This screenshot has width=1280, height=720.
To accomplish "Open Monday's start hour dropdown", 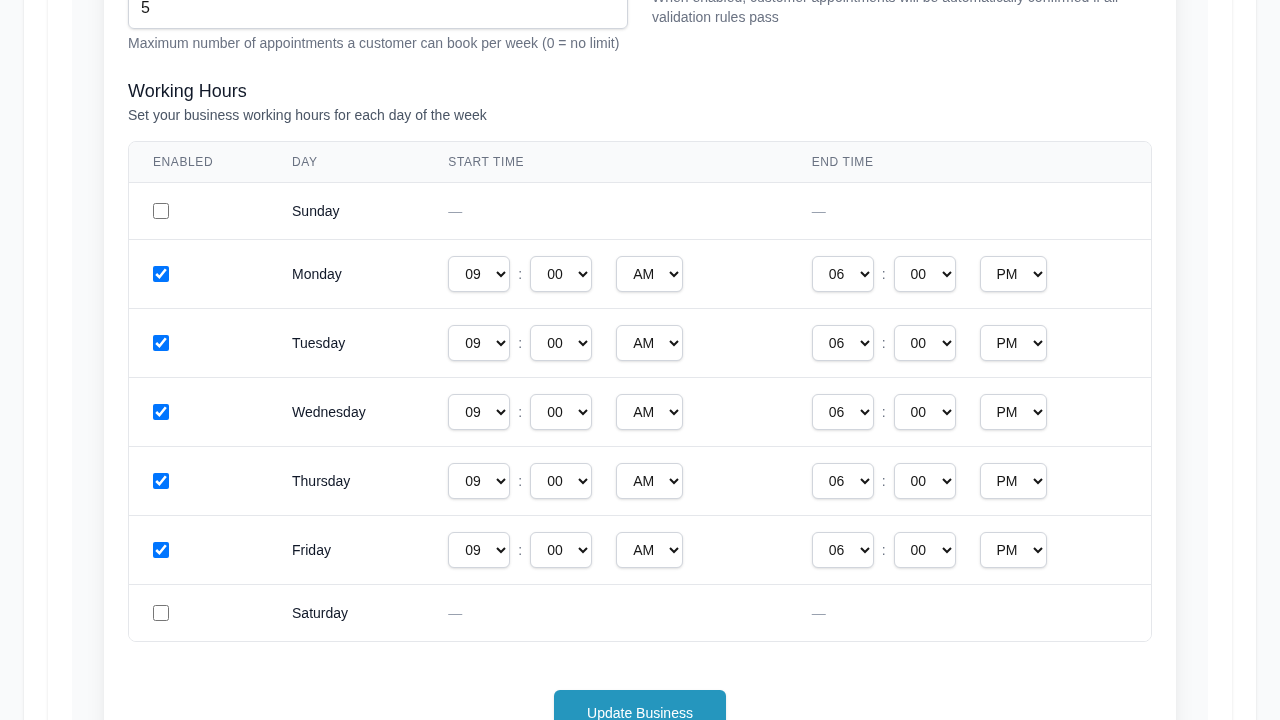I will coord(479,274).
